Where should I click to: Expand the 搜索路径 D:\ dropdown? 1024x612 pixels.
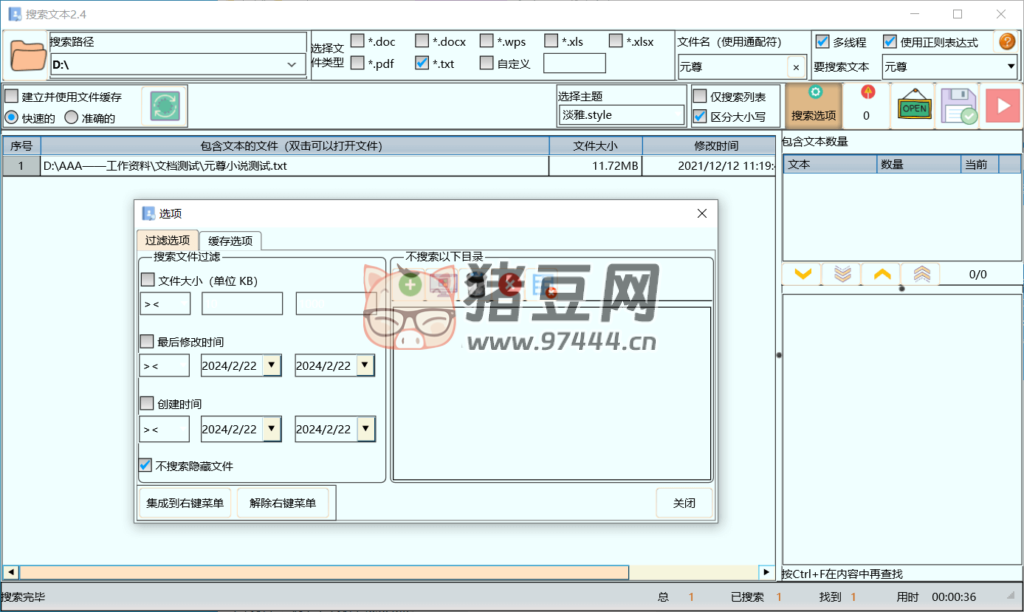(292, 65)
